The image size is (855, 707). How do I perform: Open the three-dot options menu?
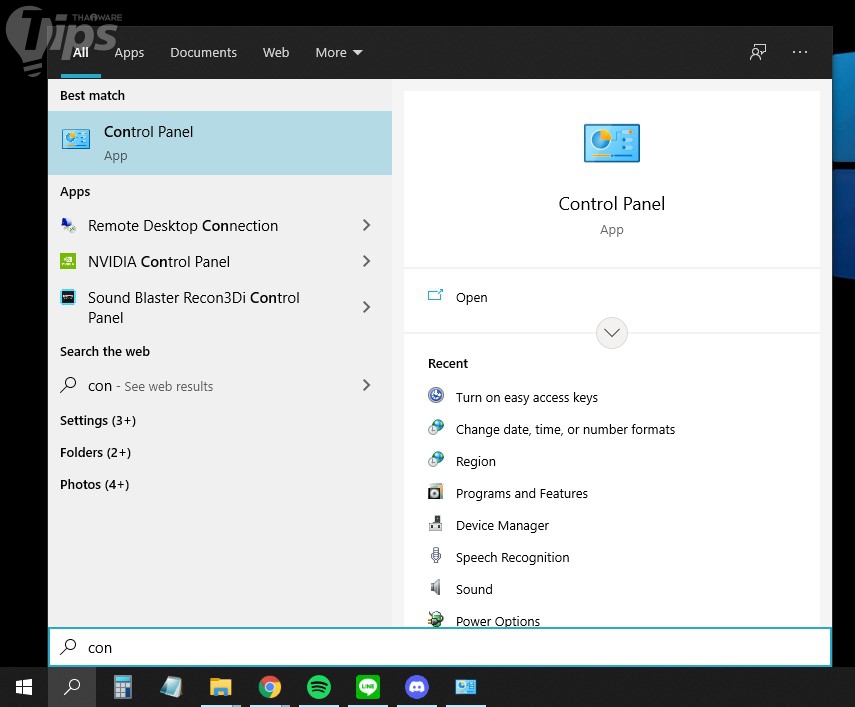tap(799, 52)
